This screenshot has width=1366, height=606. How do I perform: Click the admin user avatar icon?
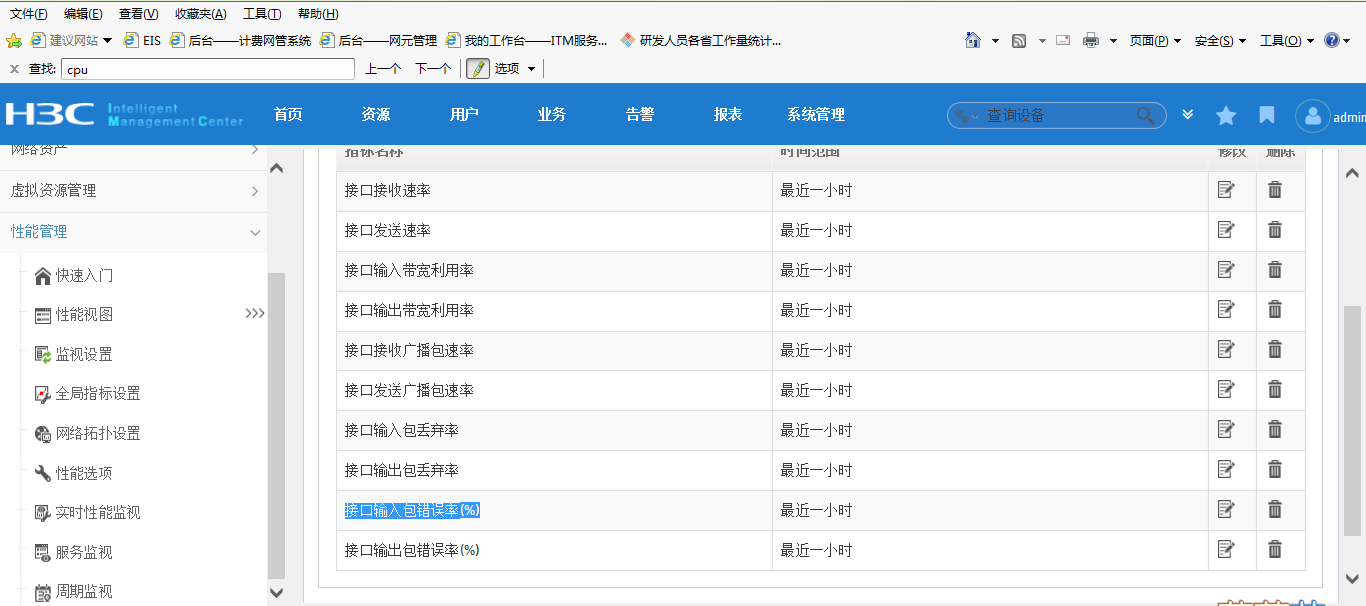1312,117
